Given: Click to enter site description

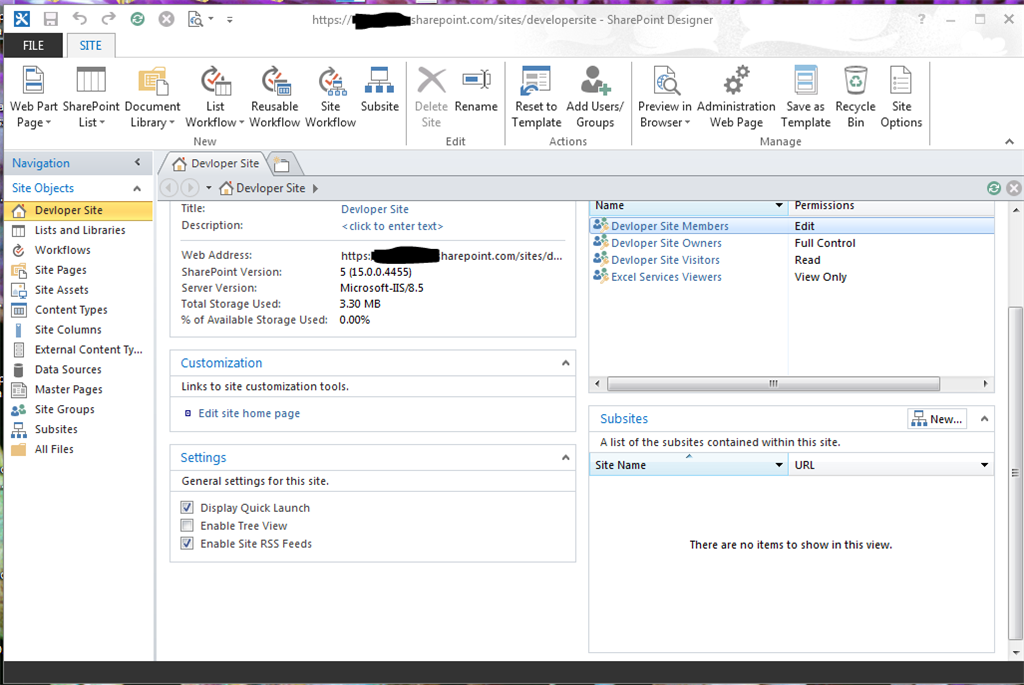Looking at the screenshot, I should coord(392,226).
